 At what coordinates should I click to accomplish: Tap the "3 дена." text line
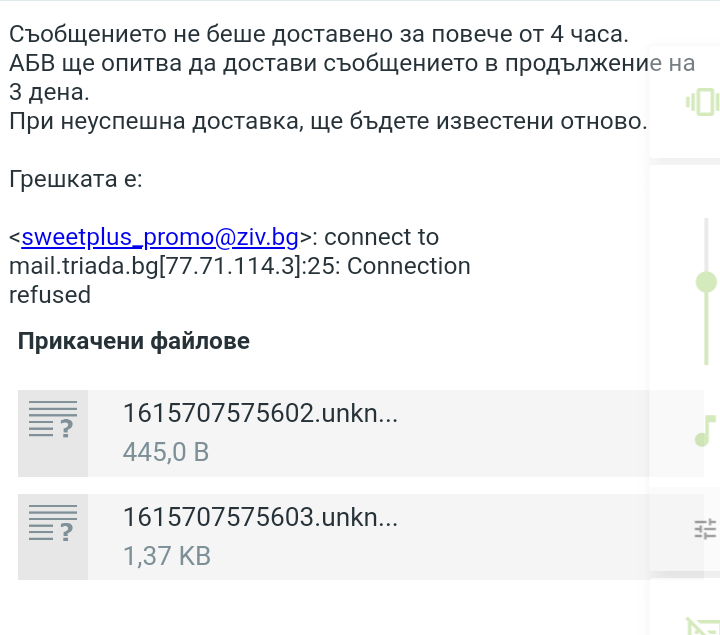pyautogui.click(x=49, y=92)
